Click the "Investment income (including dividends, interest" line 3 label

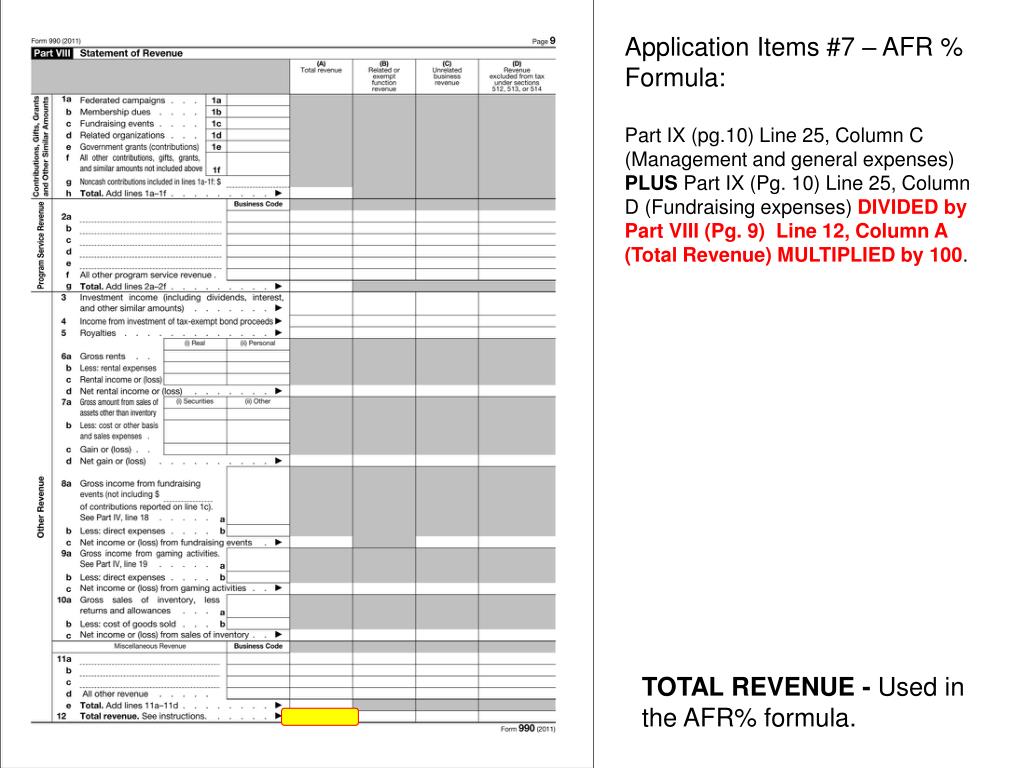pyautogui.click(x=182, y=298)
